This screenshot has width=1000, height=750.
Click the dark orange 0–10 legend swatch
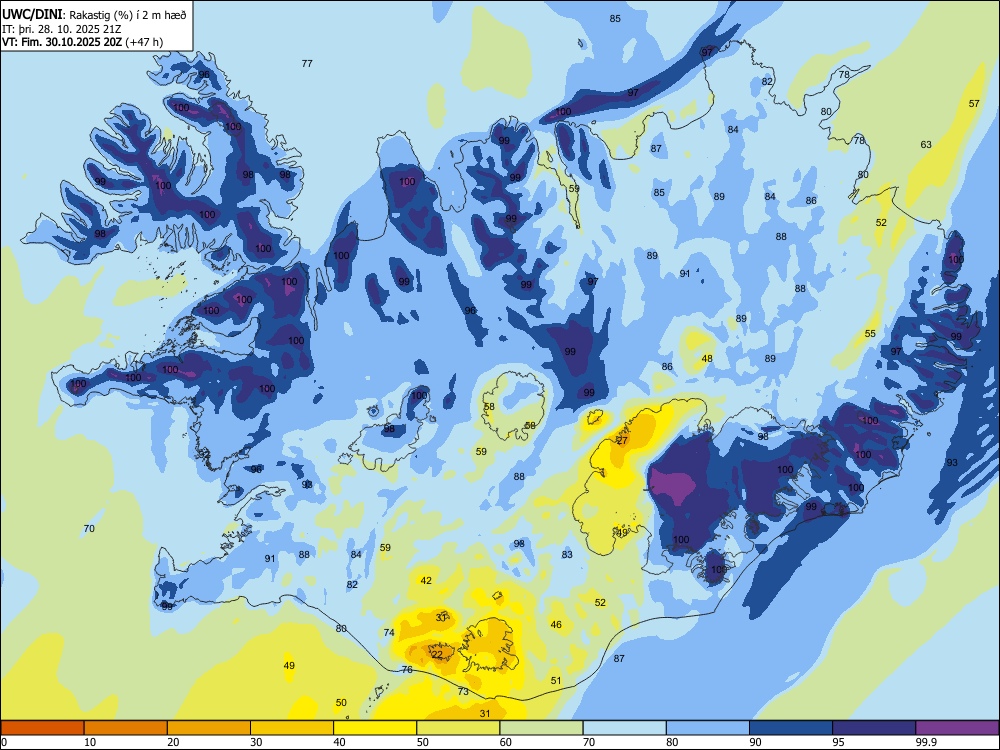[x=42, y=728]
